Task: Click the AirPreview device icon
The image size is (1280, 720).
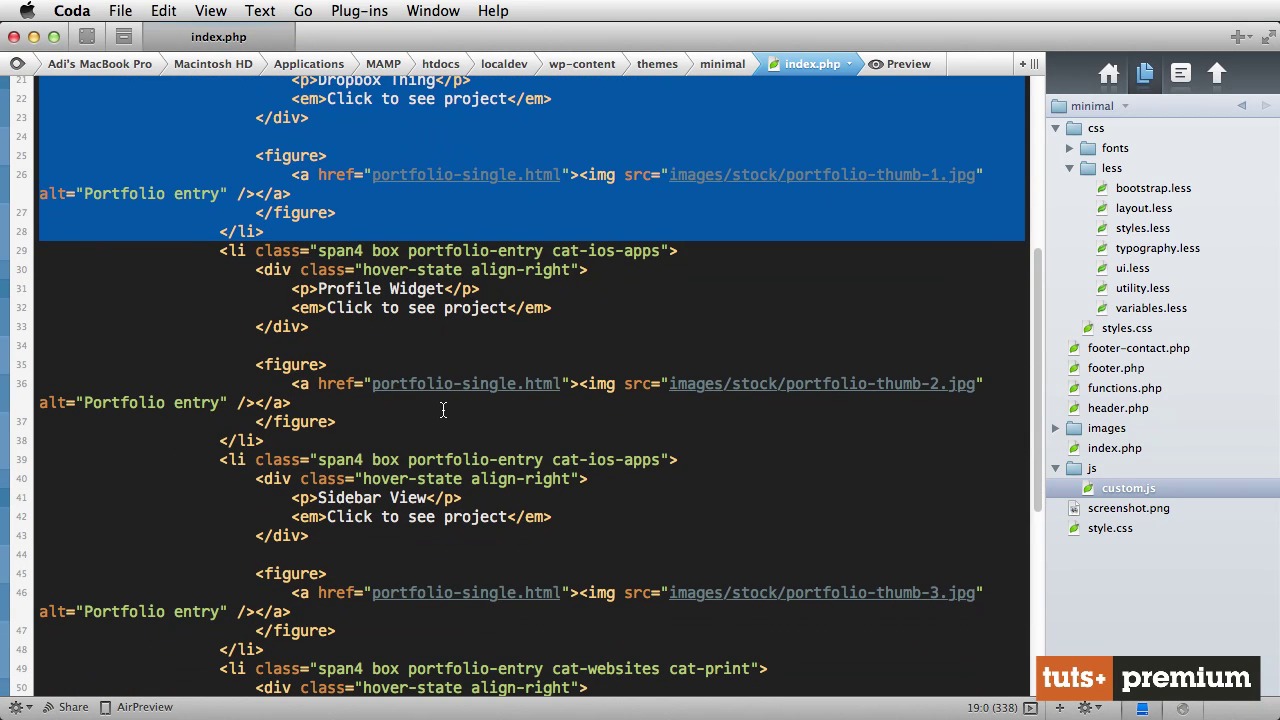Action: point(105,707)
